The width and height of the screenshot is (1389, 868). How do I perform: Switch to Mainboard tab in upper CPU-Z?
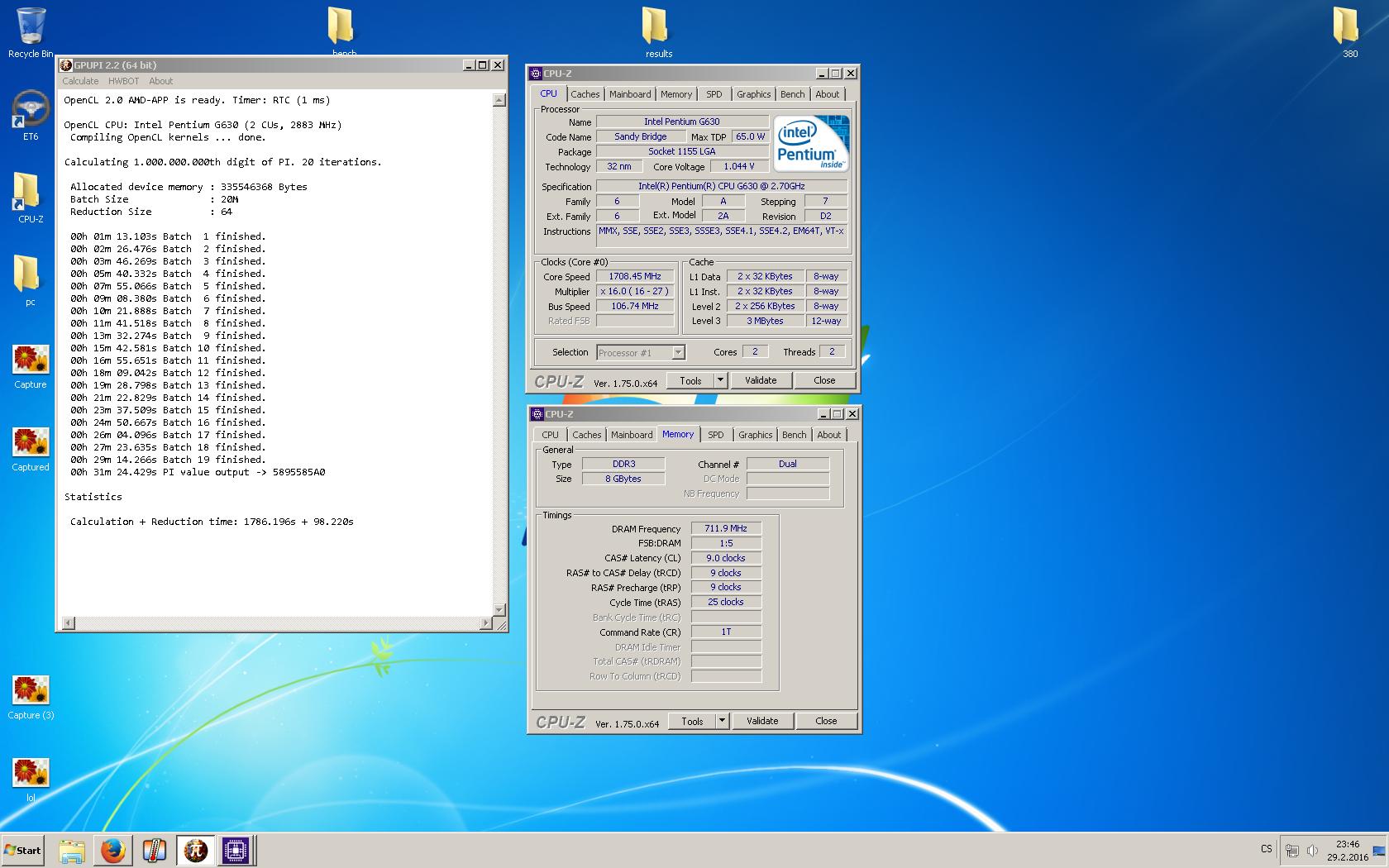630,94
